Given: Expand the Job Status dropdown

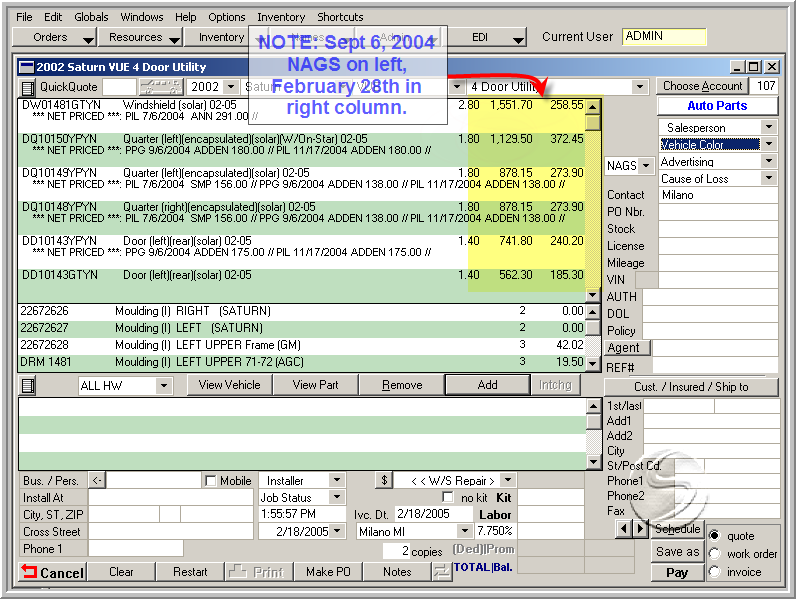Looking at the screenshot, I should (336, 498).
